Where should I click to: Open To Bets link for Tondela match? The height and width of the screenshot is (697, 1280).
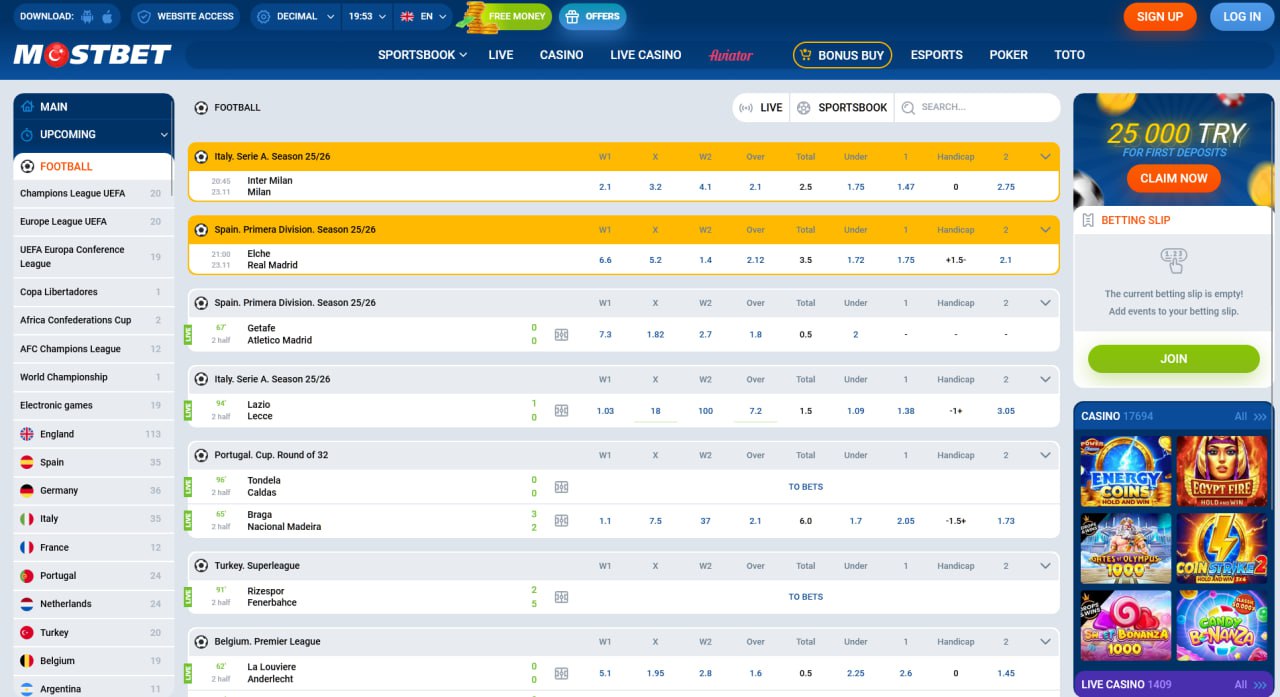[x=805, y=487]
